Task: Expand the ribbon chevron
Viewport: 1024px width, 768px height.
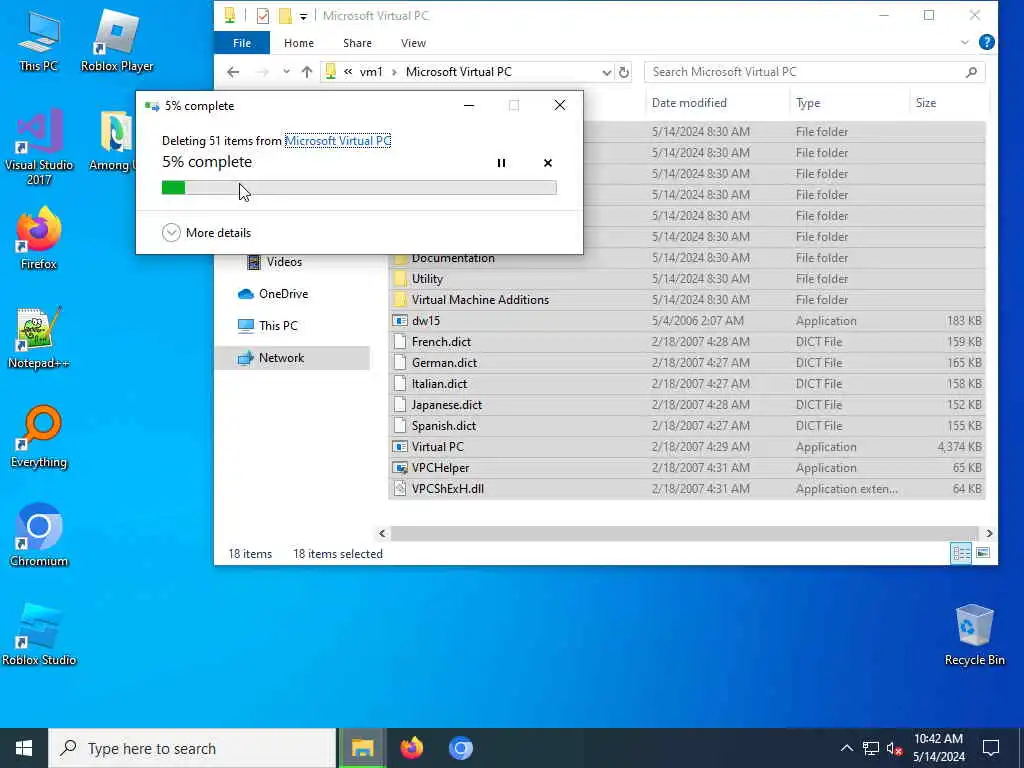Action: pyautogui.click(x=965, y=42)
